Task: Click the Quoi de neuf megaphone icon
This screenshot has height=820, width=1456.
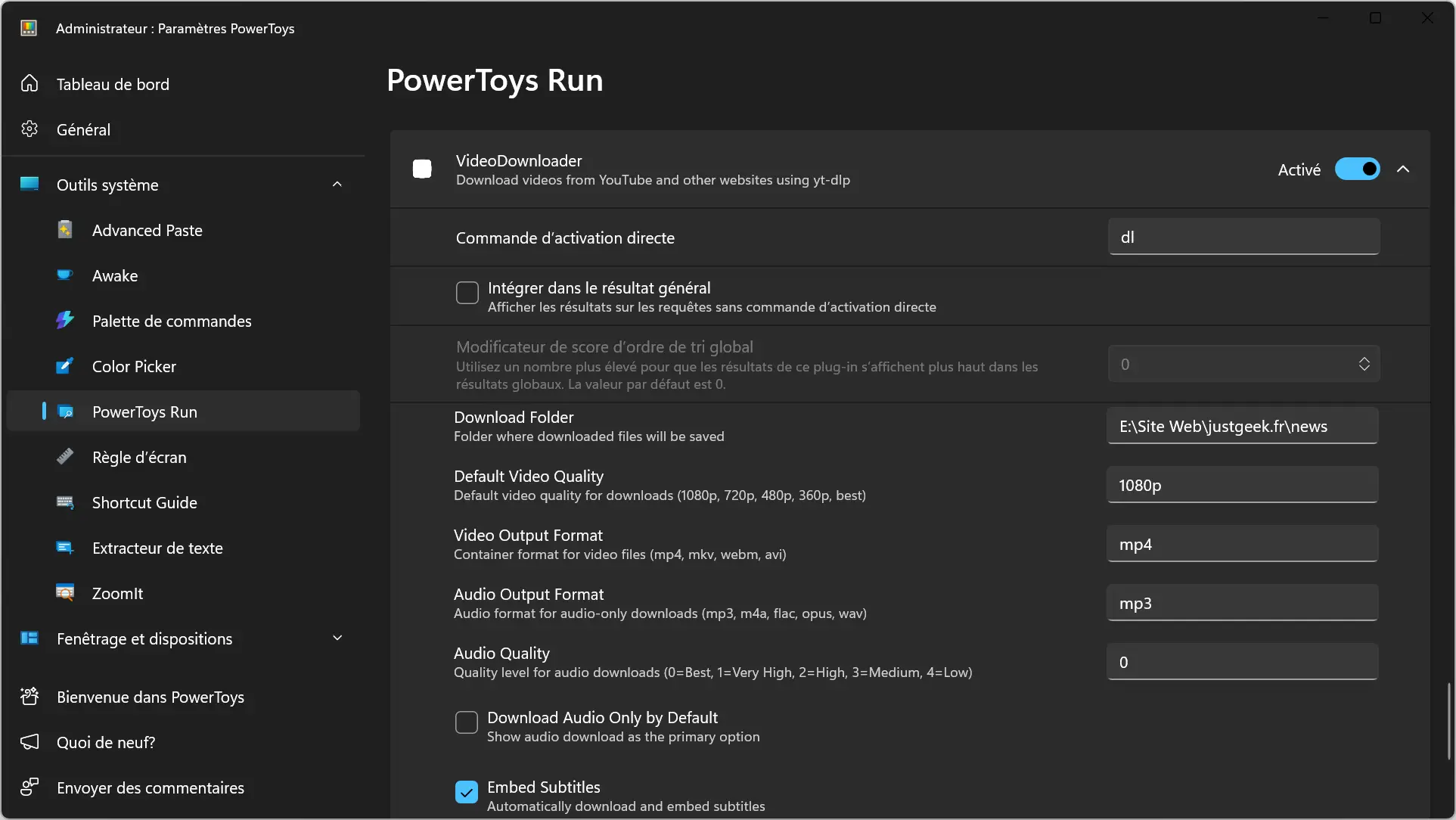Action: (29, 741)
